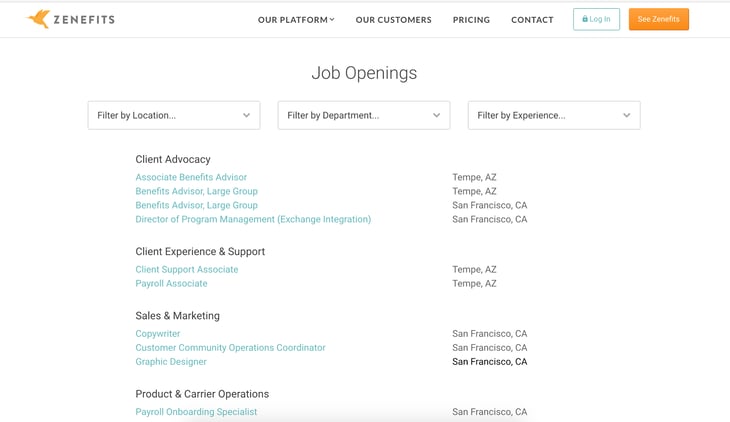The height and width of the screenshot is (422, 730).
Task: Open the Tempe Benefits Advisor, Large Group listing
Action: [x=196, y=191]
